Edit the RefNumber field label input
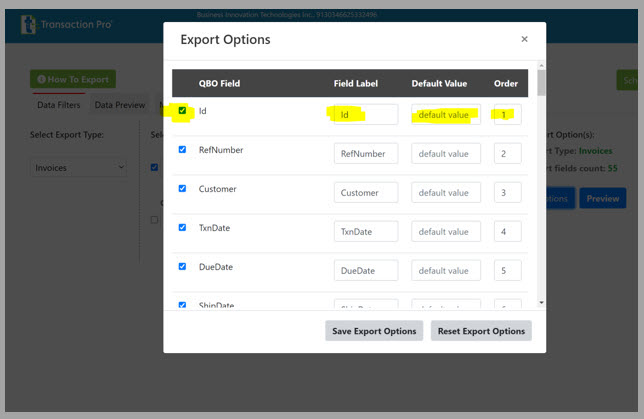This screenshot has width=644, height=419. tap(366, 154)
